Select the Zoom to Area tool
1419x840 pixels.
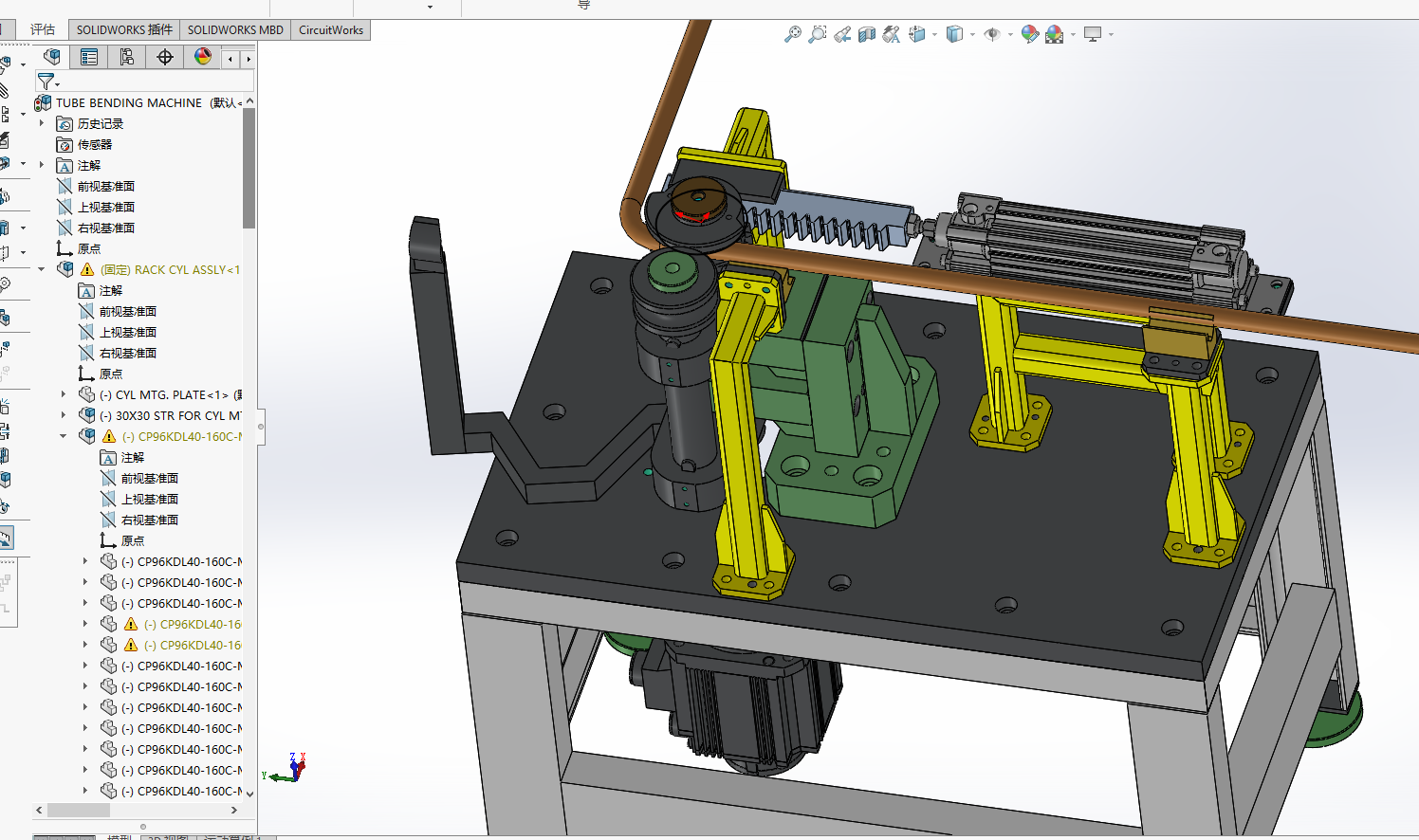817,35
